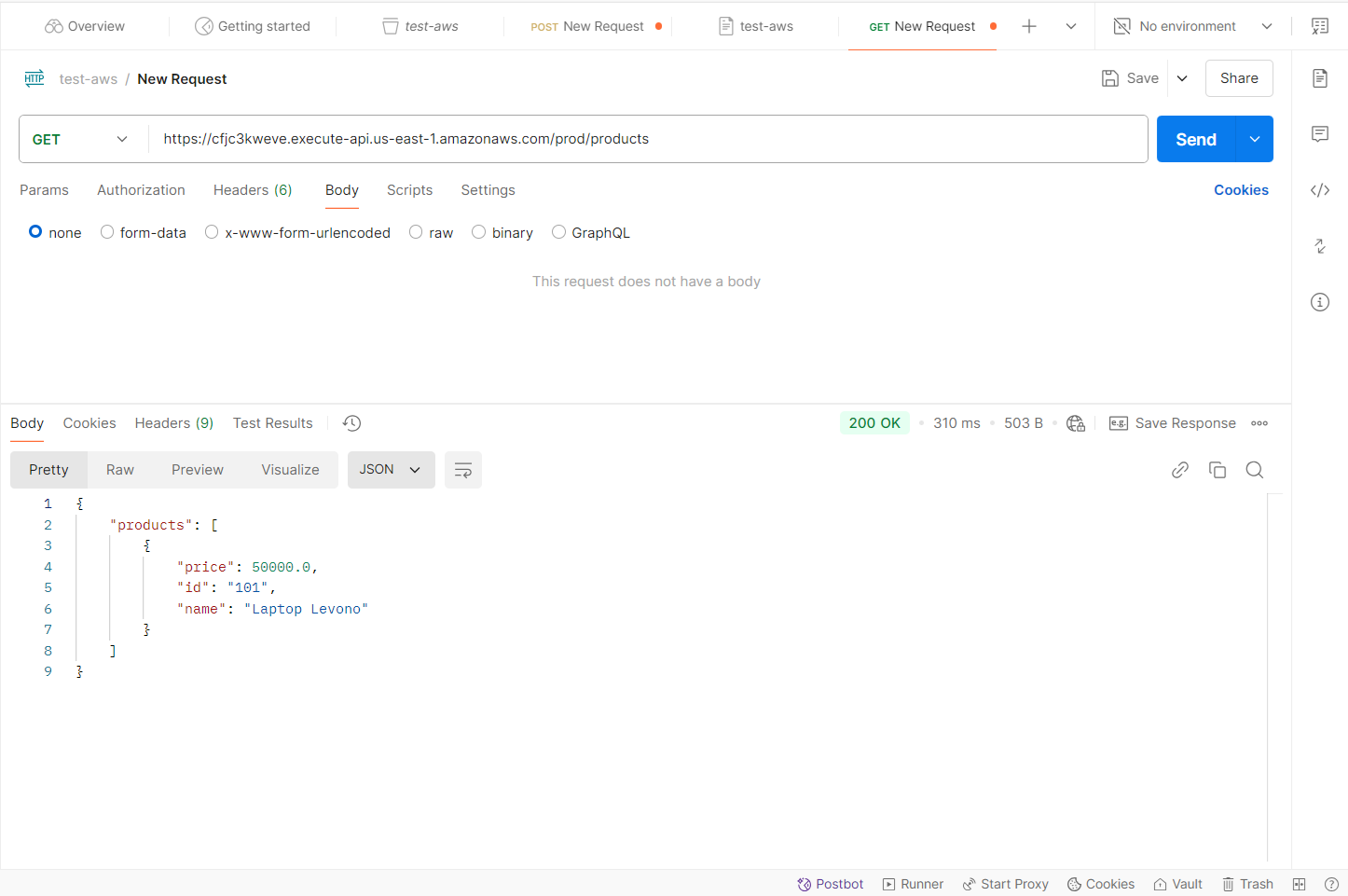Switch to the Overview tab

click(x=85, y=26)
